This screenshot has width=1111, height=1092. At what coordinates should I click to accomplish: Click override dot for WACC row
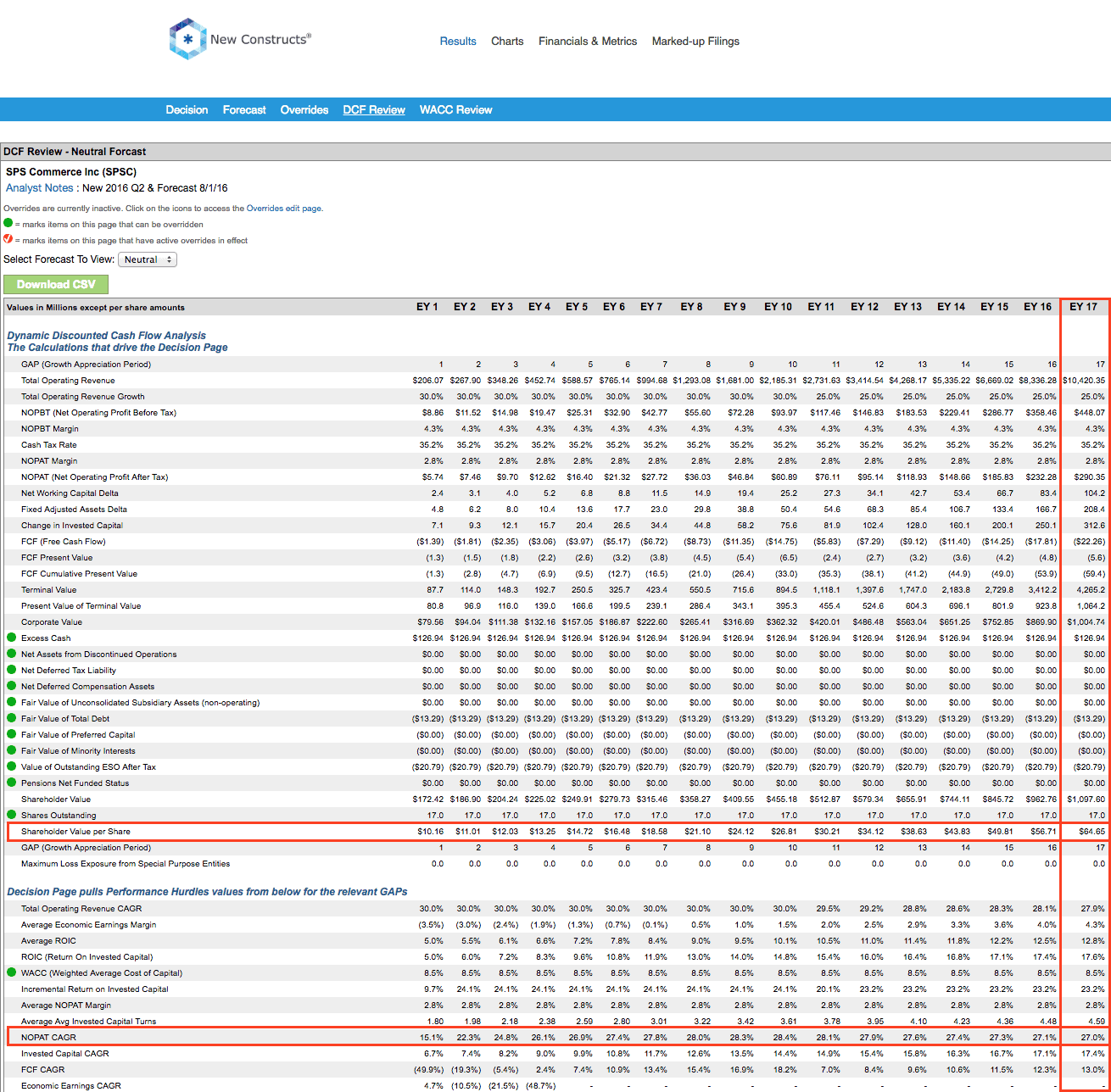(11, 972)
